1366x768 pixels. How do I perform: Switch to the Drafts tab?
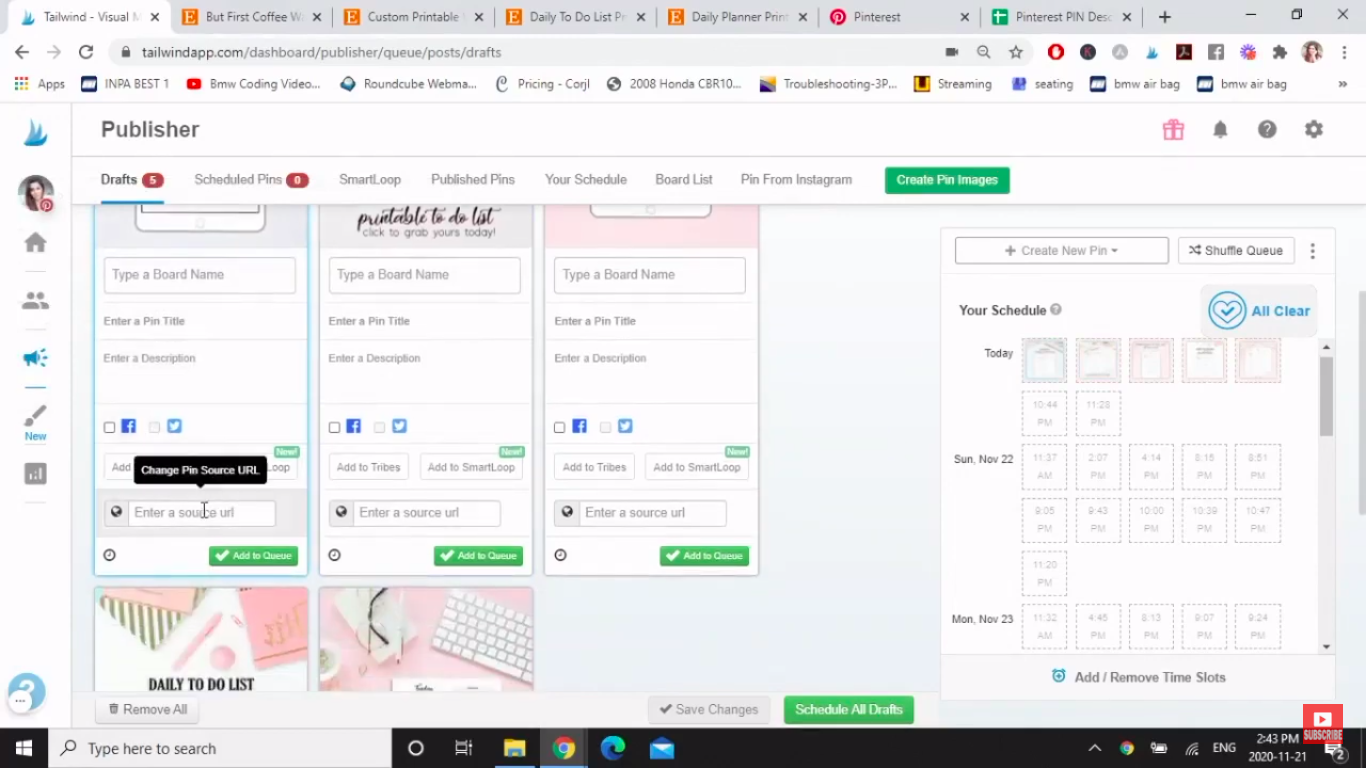(x=131, y=180)
